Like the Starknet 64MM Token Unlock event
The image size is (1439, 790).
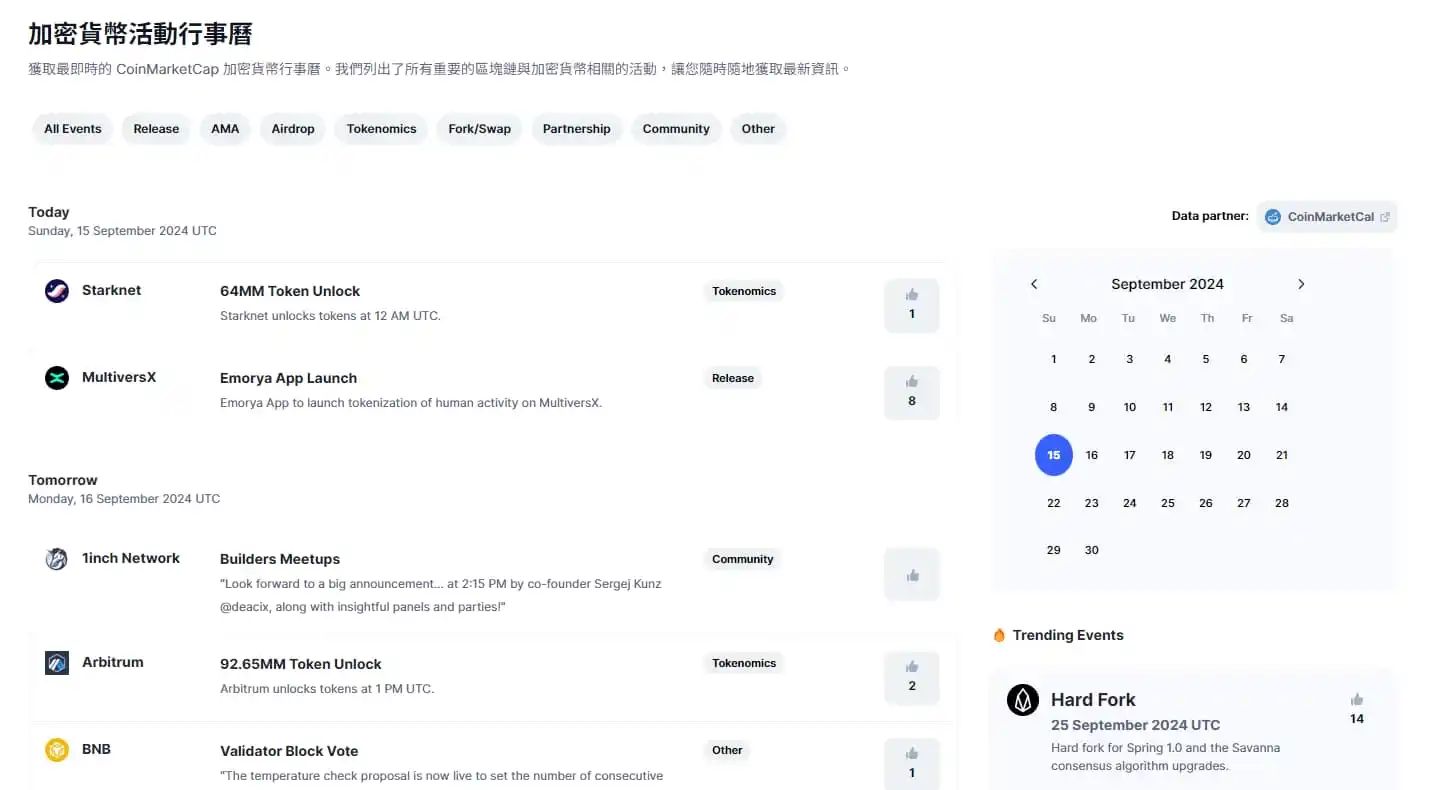pyautogui.click(x=912, y=305)
